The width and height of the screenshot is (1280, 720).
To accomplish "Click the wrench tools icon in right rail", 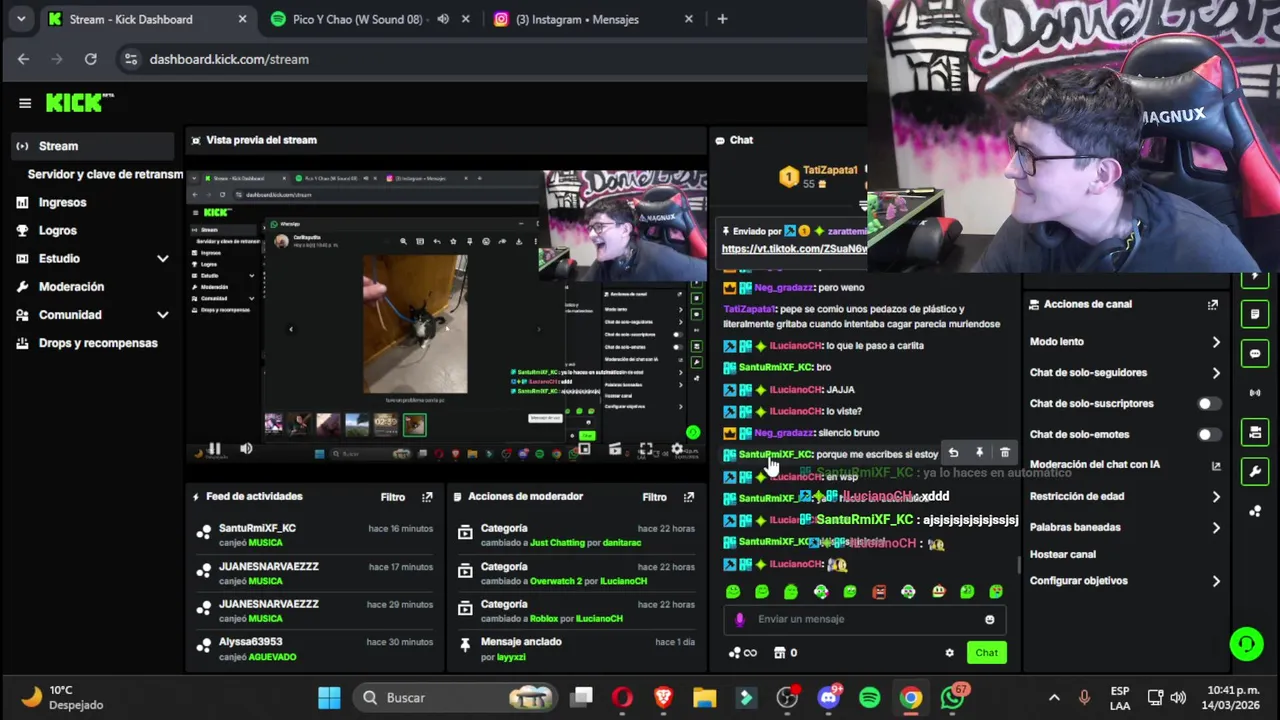I will [x=1255, y=471].
